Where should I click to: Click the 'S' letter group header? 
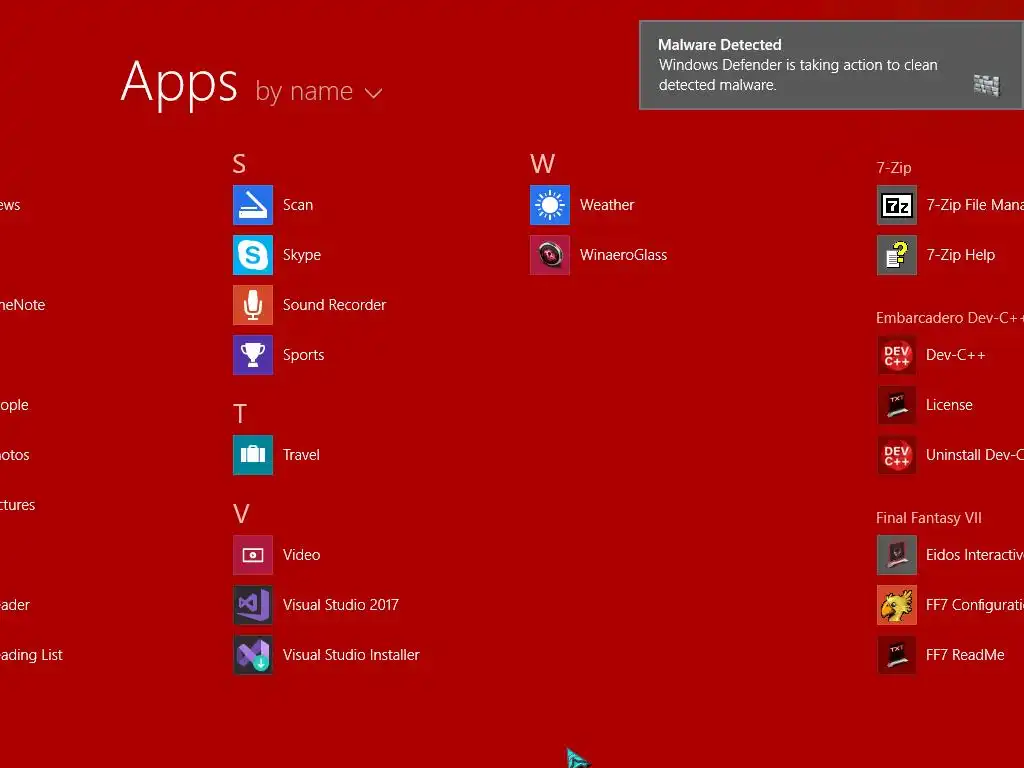click(239, 163)
